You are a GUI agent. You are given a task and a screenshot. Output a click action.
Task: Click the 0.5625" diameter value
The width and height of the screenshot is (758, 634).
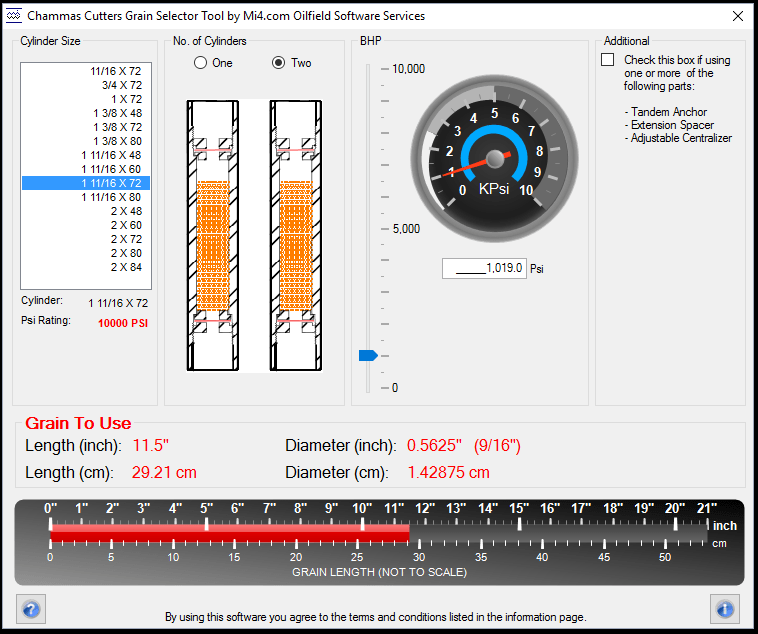pyautogui.click(x=434, y=445)
